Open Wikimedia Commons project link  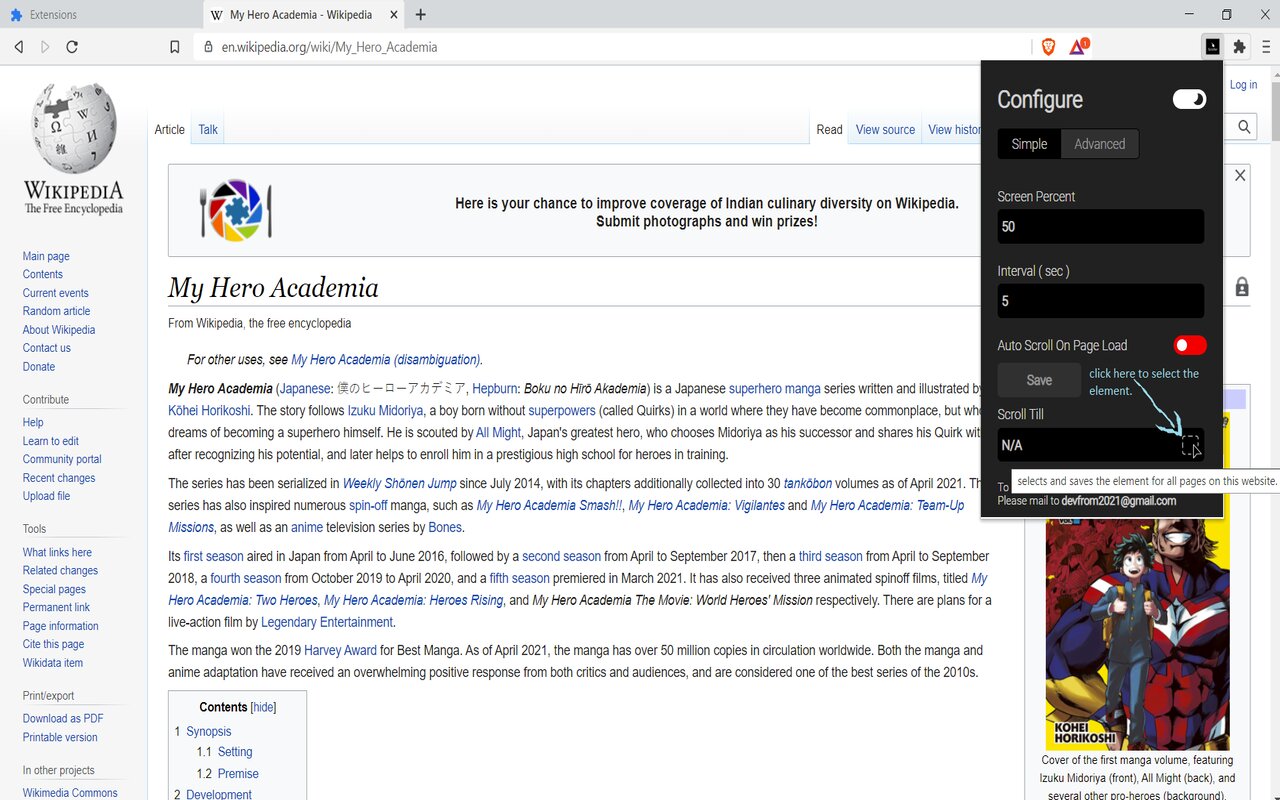(70, 793)
